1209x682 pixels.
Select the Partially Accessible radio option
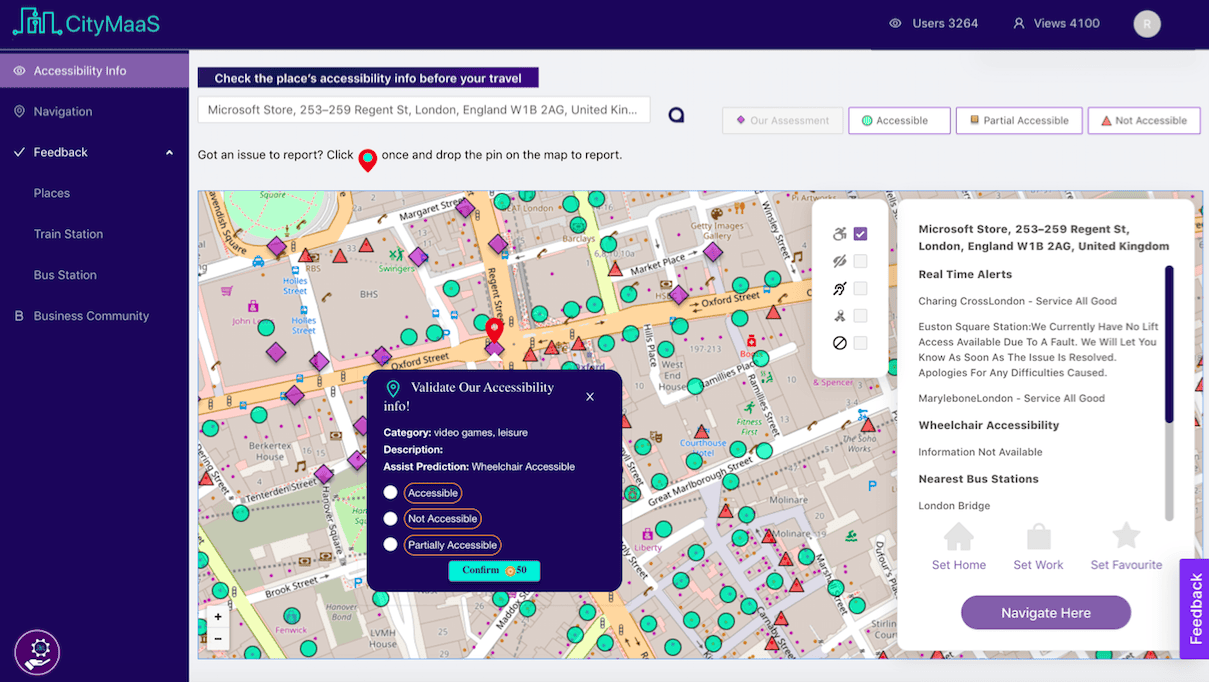pyautogui.click(x=391, y=545)
